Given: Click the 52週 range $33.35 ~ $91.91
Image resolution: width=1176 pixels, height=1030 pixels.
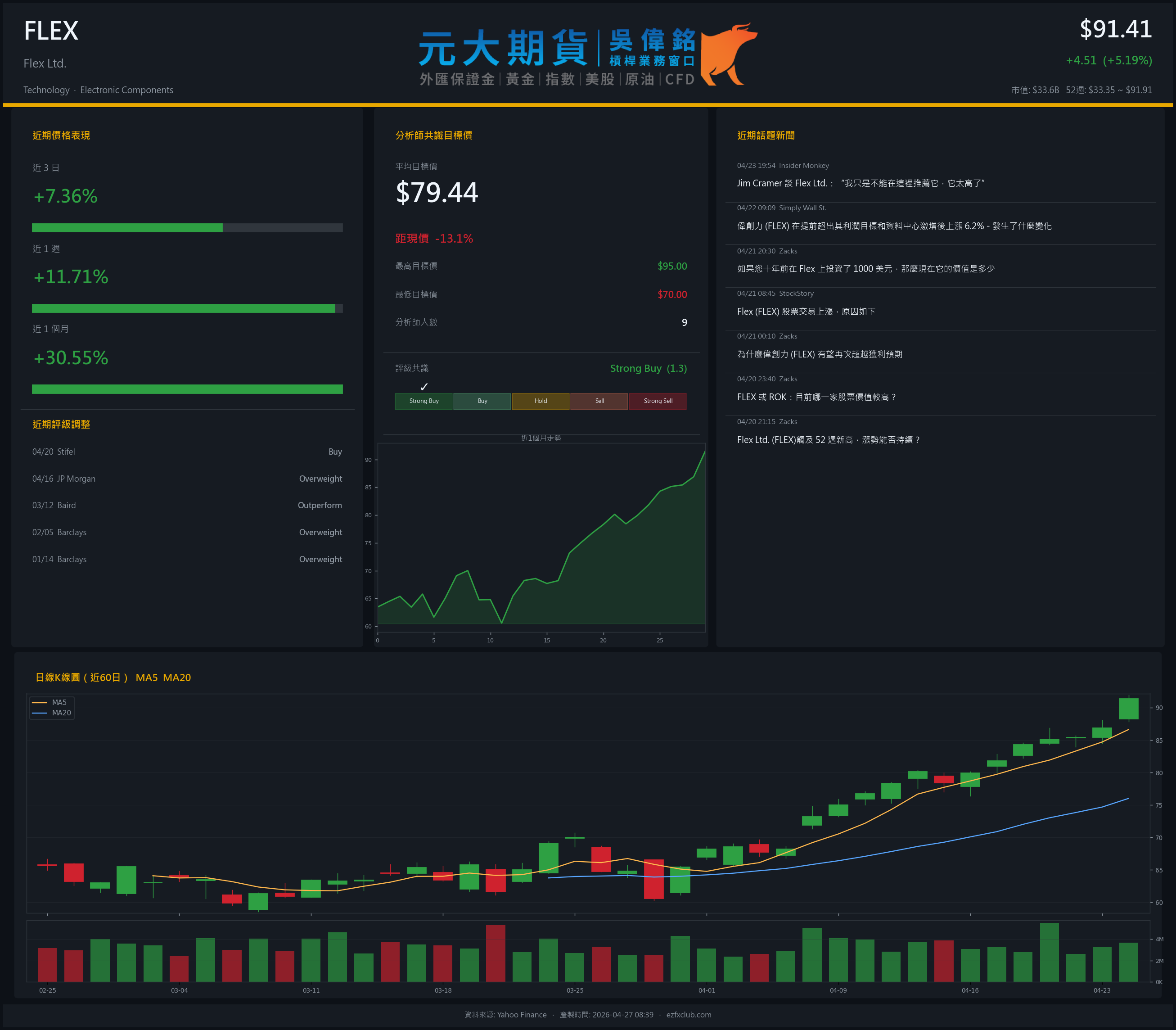Looking at the screenshot, I should point(1109,90).
